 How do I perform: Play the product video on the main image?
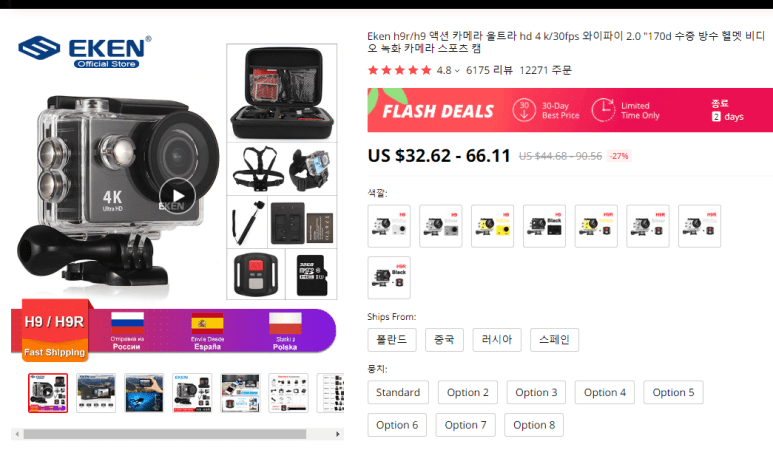177,196
